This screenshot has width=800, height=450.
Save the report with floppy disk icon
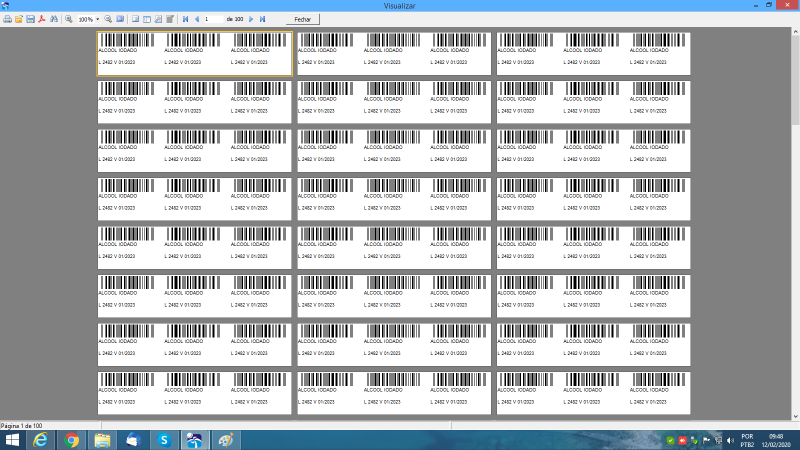pos(31,19)
